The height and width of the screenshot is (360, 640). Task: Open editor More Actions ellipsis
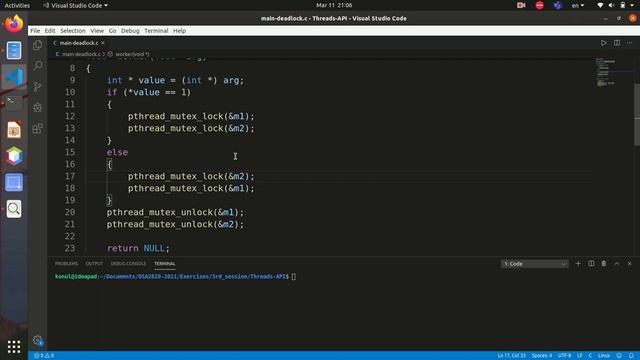629,43
